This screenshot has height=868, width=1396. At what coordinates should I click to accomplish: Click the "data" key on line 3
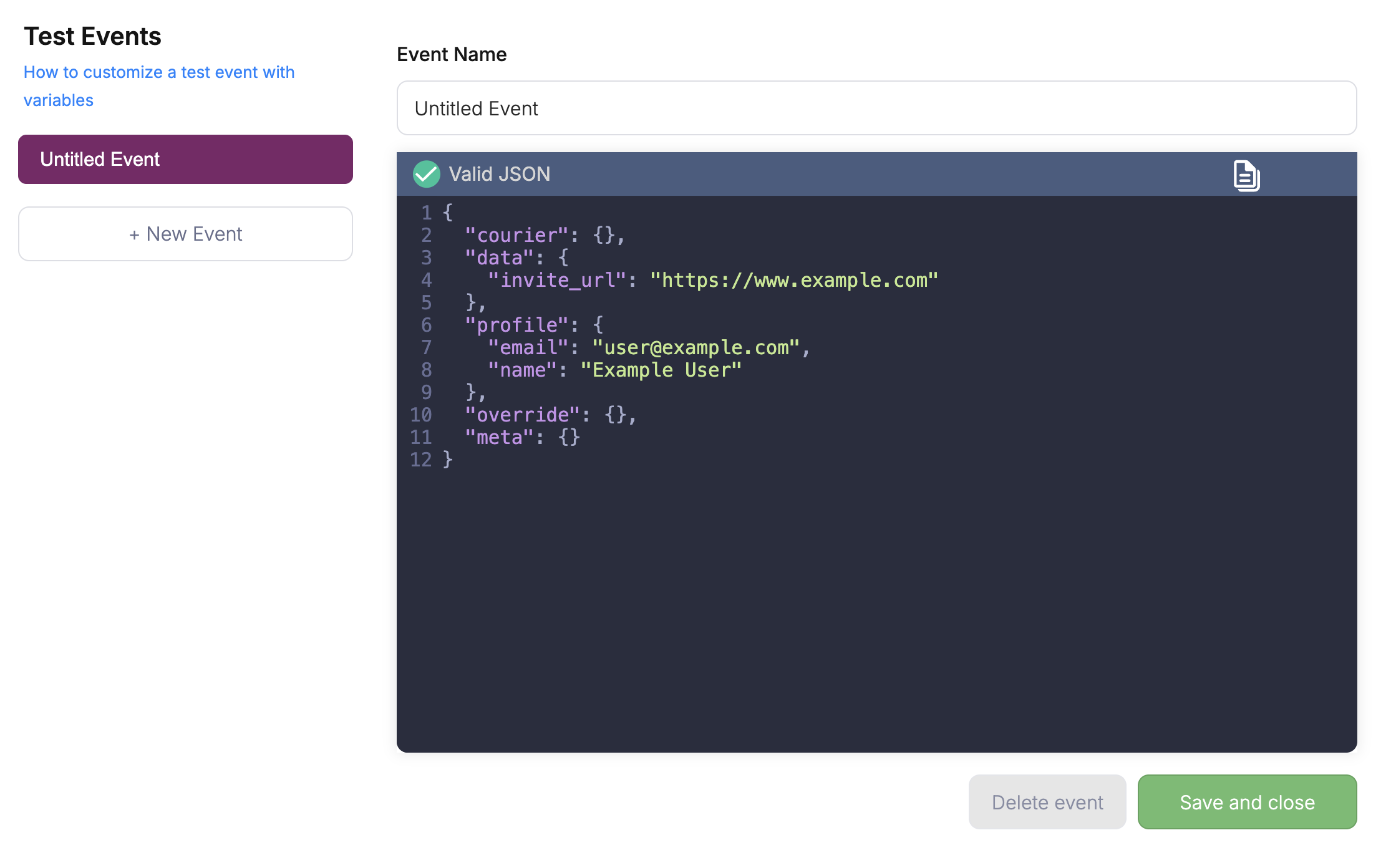tap(499, 258)
